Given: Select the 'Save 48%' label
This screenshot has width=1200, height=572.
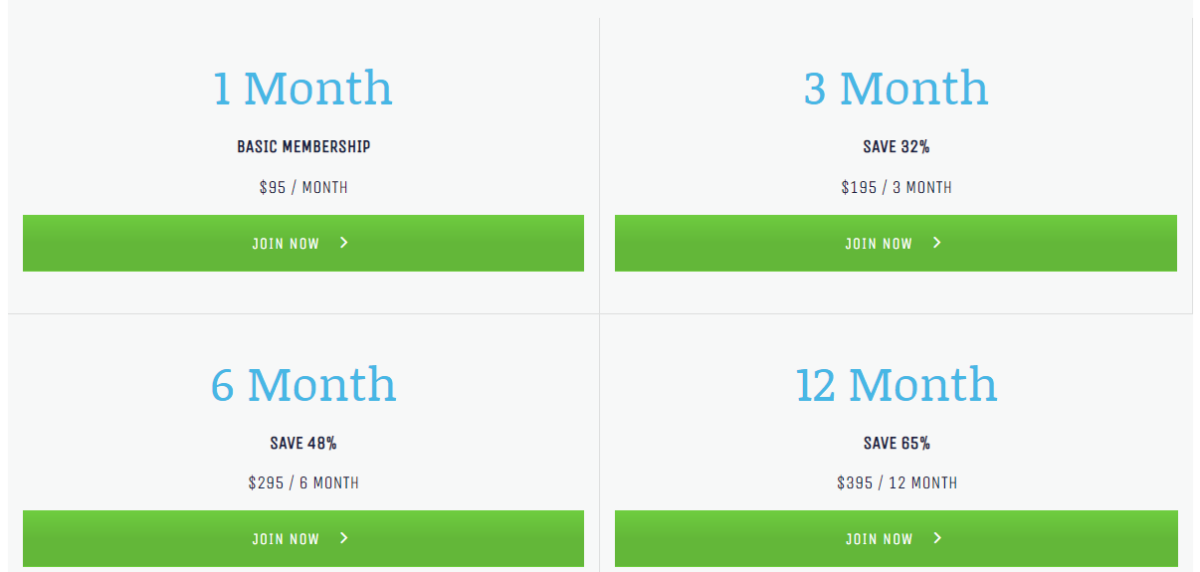Looking at the screenshot, I should coord(303,443).
